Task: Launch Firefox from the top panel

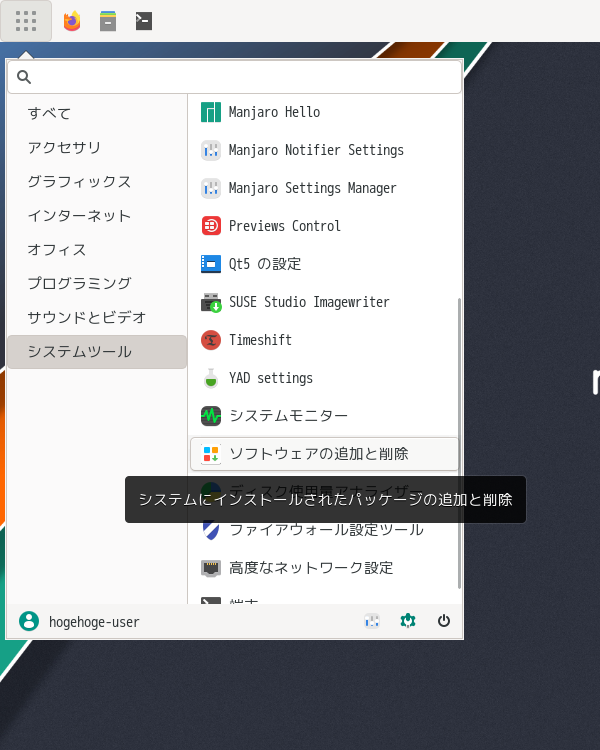Action: click(x=72, y=21)
